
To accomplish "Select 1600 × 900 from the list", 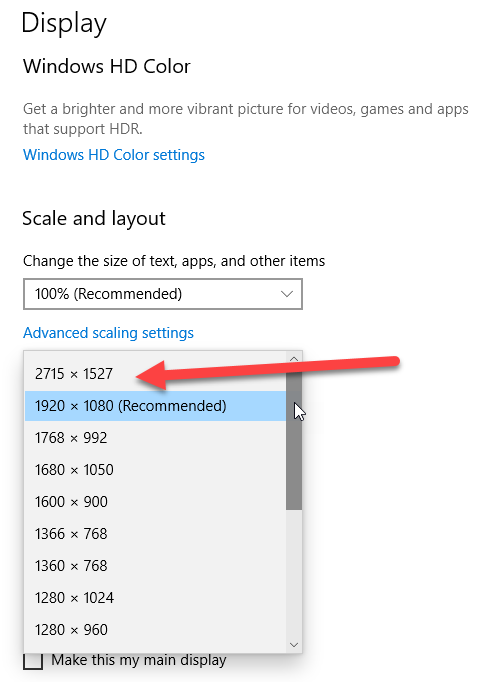I will (x=155, y=502).
